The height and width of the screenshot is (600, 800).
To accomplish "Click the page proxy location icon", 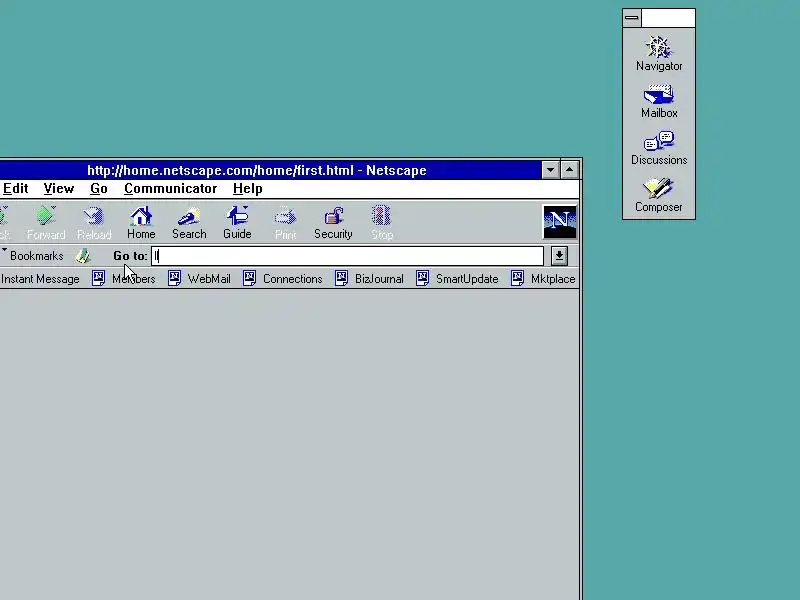I will (x=83, y=256).
